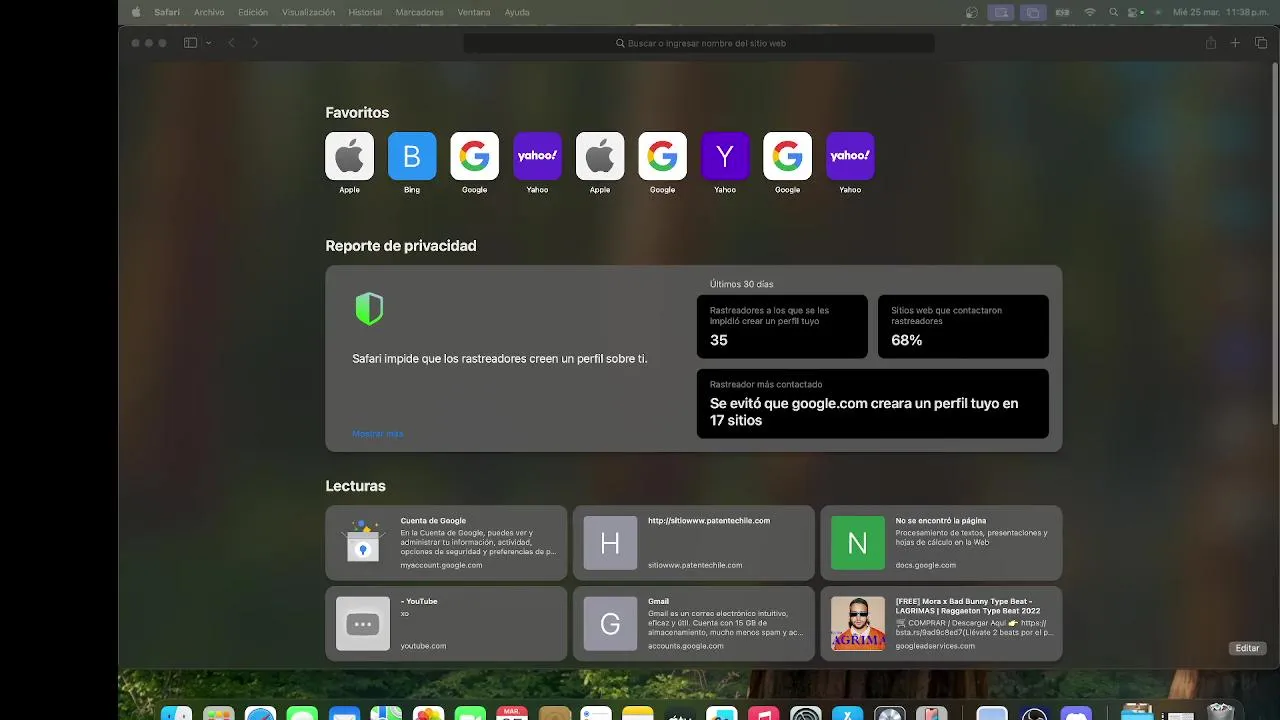1280x720 pixels.
Task: Open Cuenta de Google reading item
Action: (446, 543)
